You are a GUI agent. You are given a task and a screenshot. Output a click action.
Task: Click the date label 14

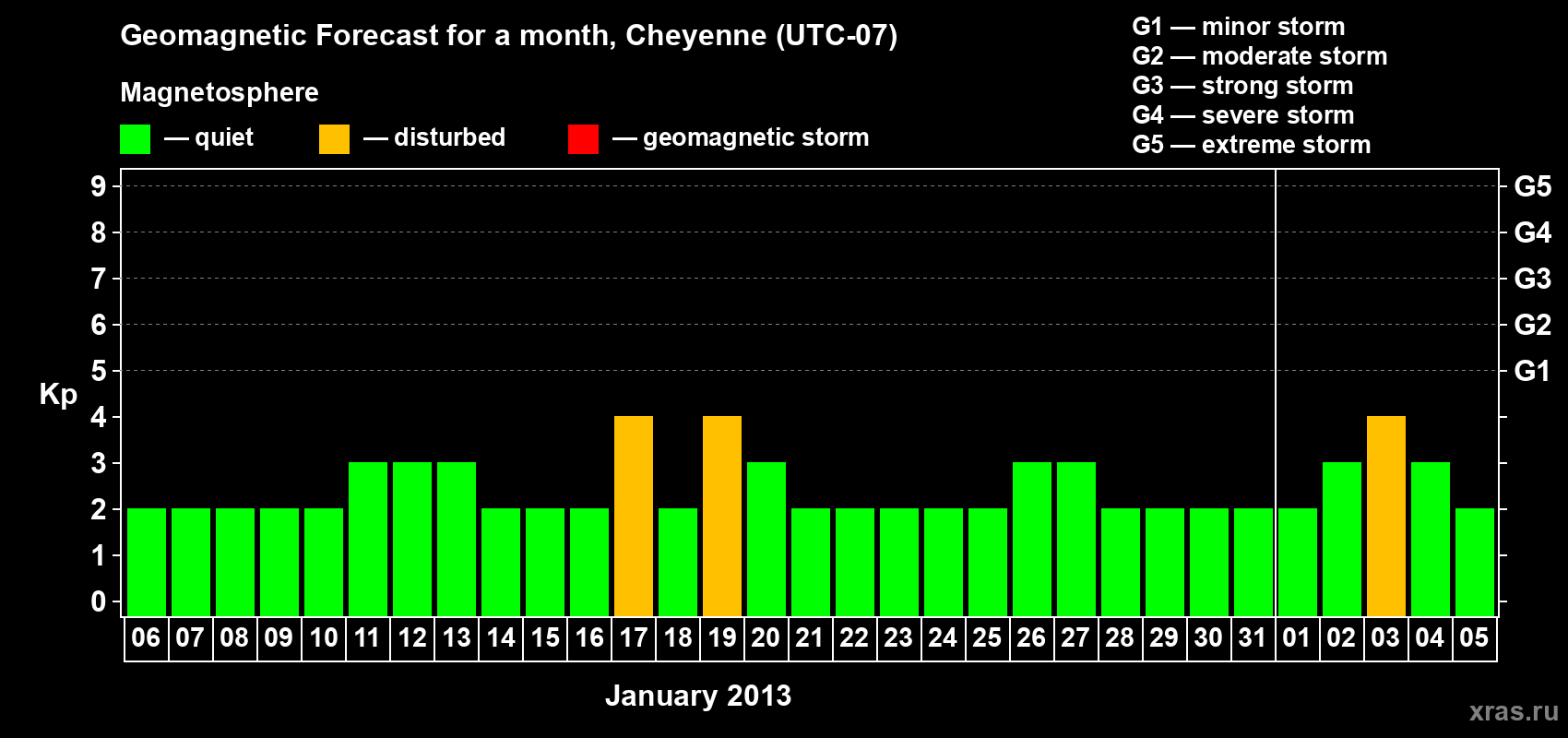click(x=500, y=638)
